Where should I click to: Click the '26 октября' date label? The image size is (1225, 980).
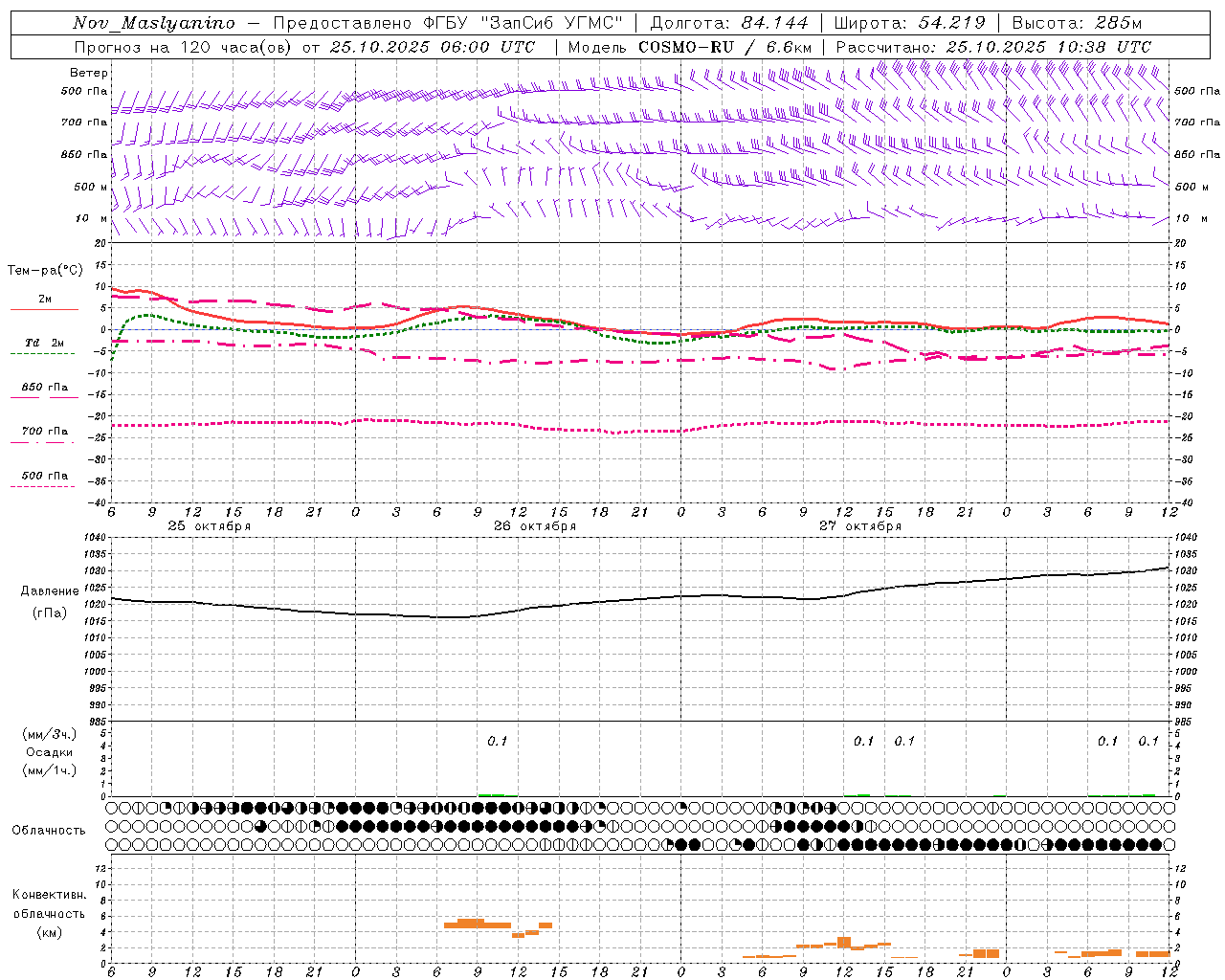tap(535, 526)
